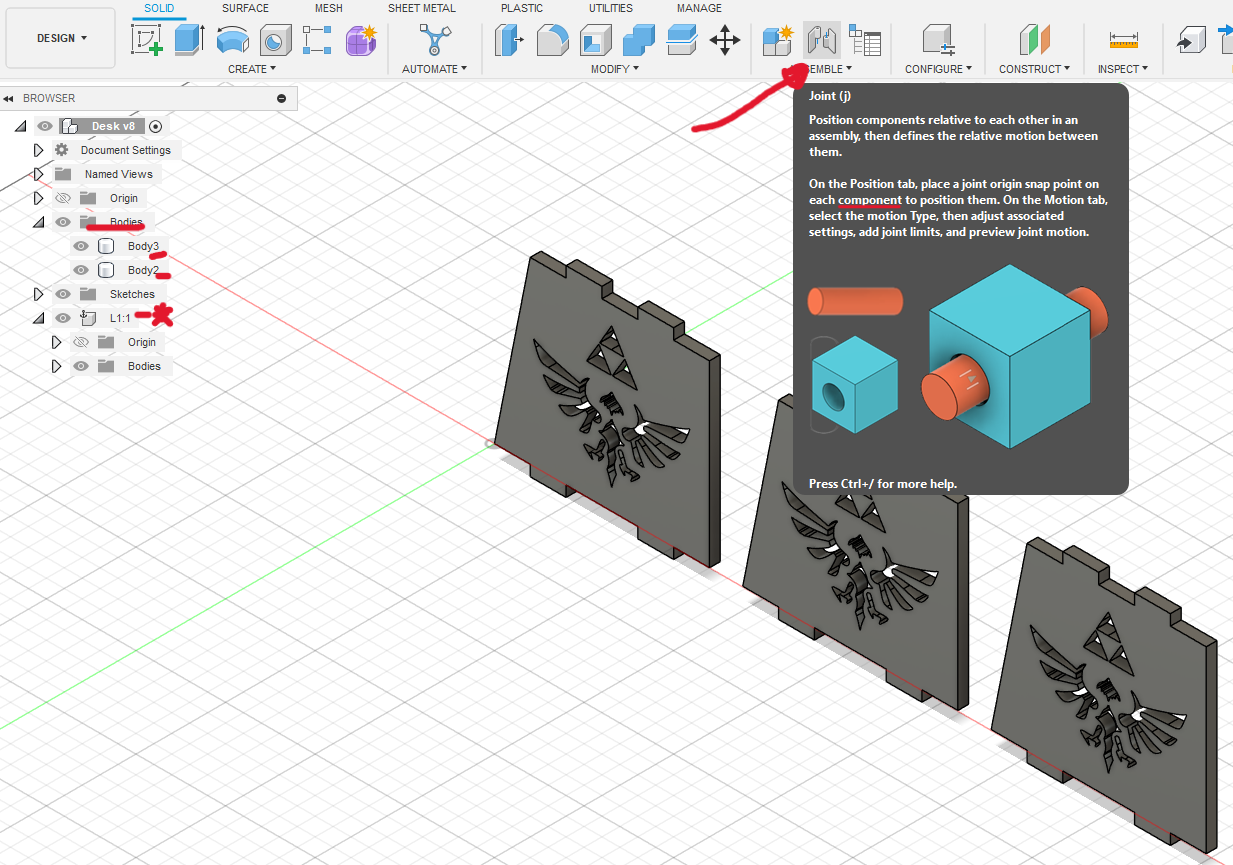Expand the top-level Origin folder
The height and width of the screenshot is (865, 1233).
pyautogui.click(x=39, y=198)
